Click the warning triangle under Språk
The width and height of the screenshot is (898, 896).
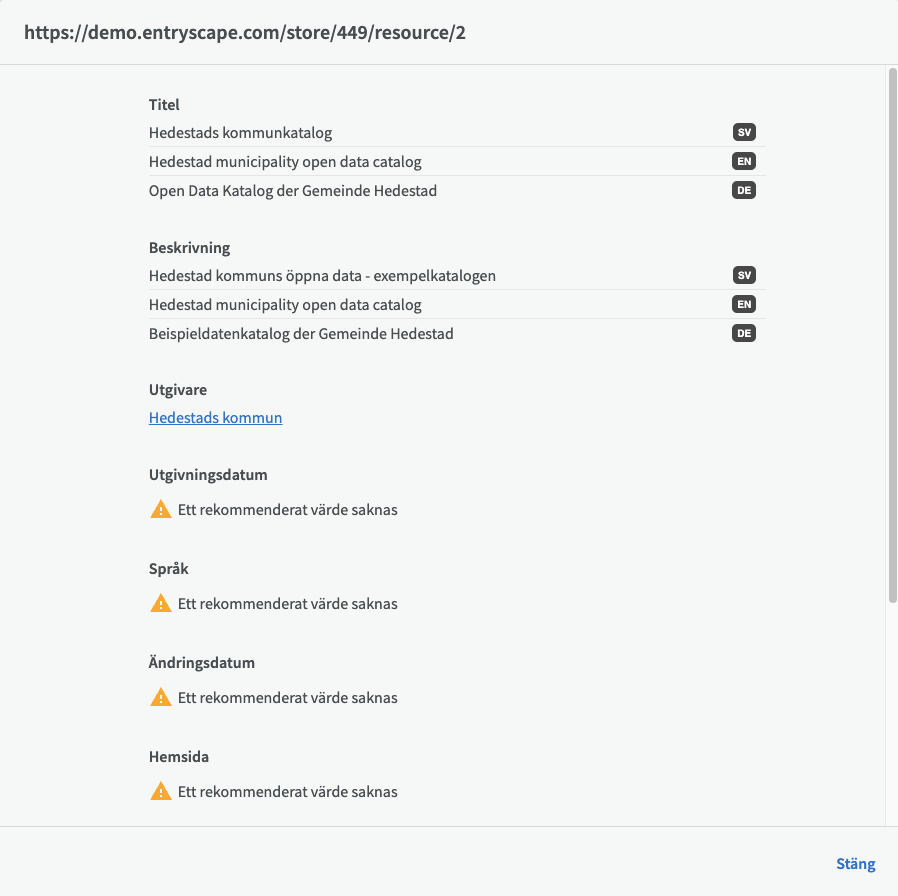pos(160,604)
